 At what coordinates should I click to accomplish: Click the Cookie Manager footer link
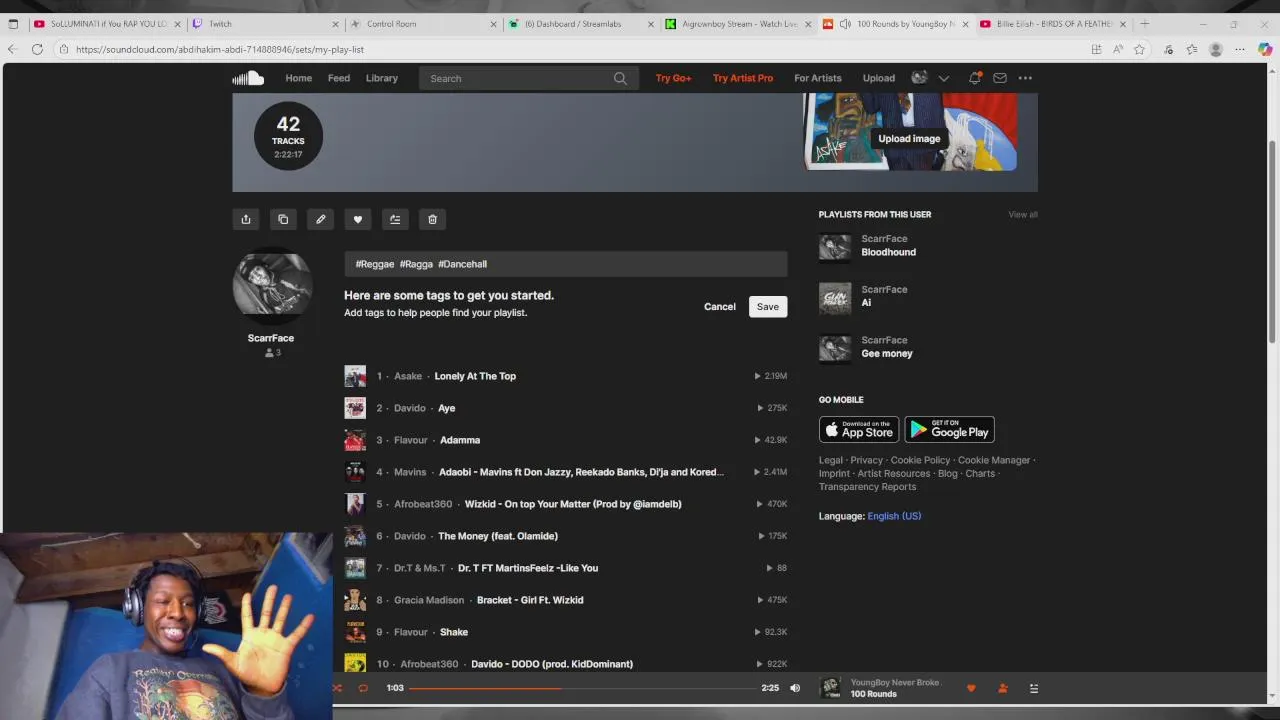click(994, 460)
